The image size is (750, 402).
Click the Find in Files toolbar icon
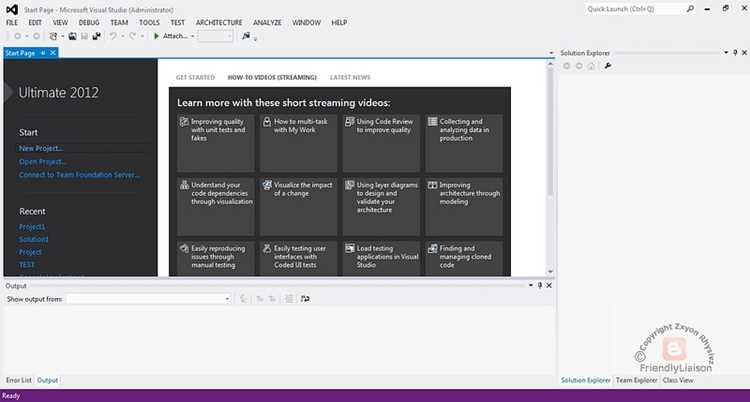pyautogui.click(x=246, y=36)
